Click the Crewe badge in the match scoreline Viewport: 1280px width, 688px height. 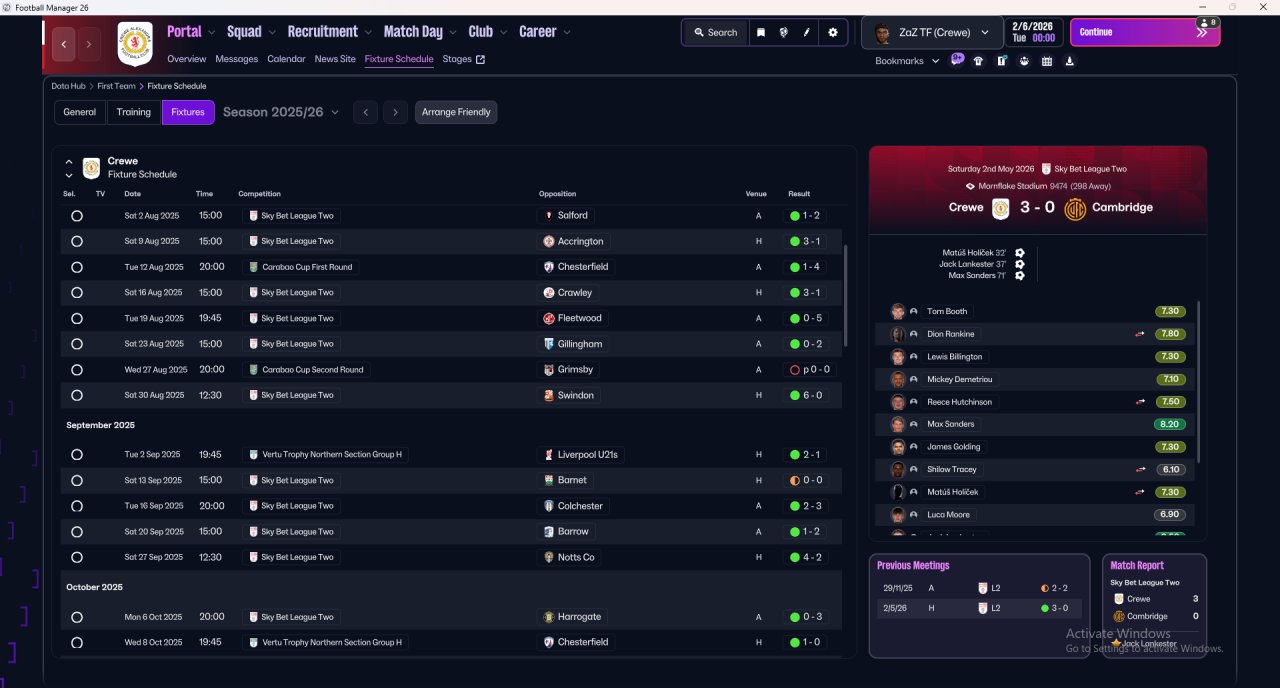[1001, 208]
